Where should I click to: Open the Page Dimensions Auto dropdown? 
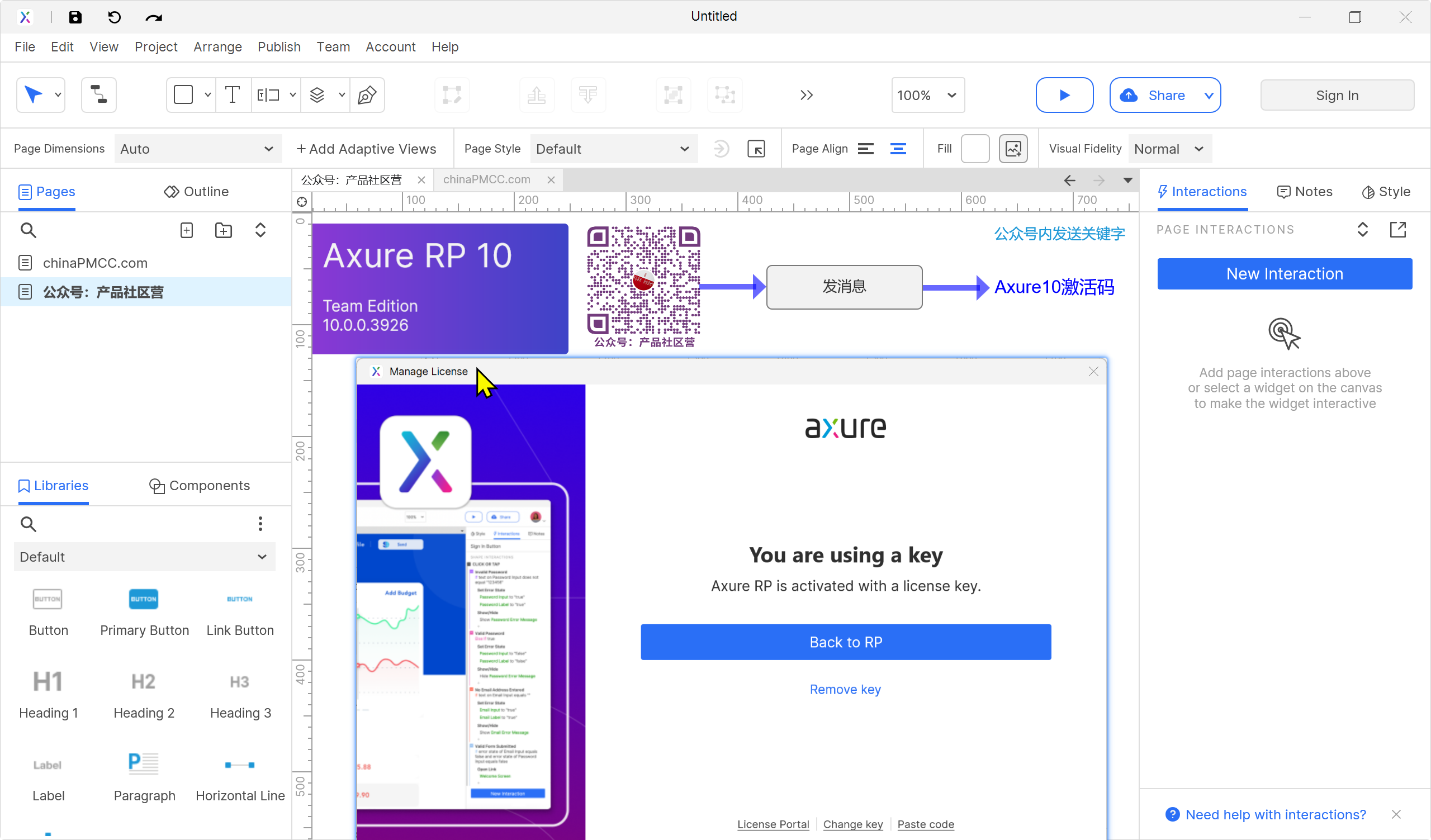[x=197, y=149]
